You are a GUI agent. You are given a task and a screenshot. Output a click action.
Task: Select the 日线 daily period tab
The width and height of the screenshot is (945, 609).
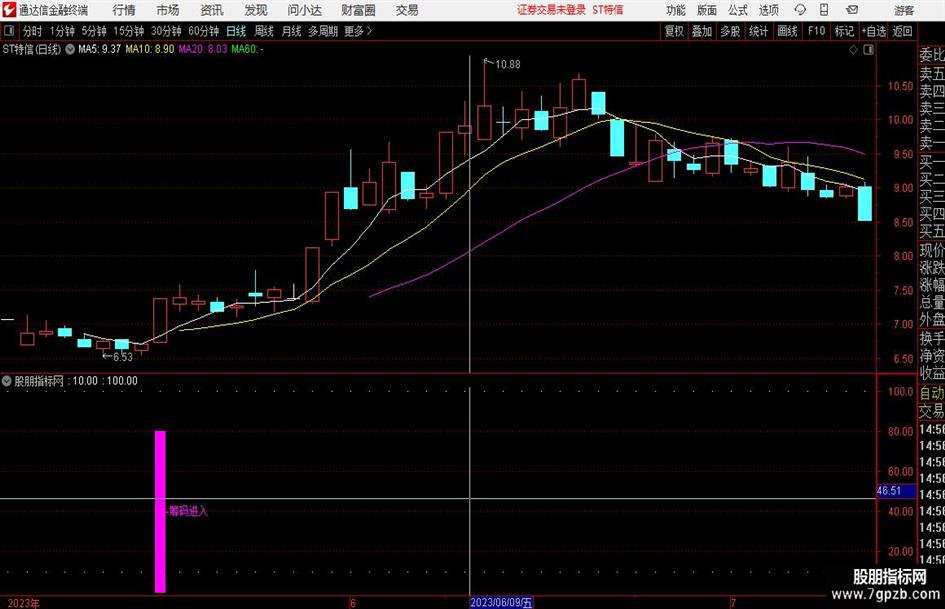click(236, 31)
